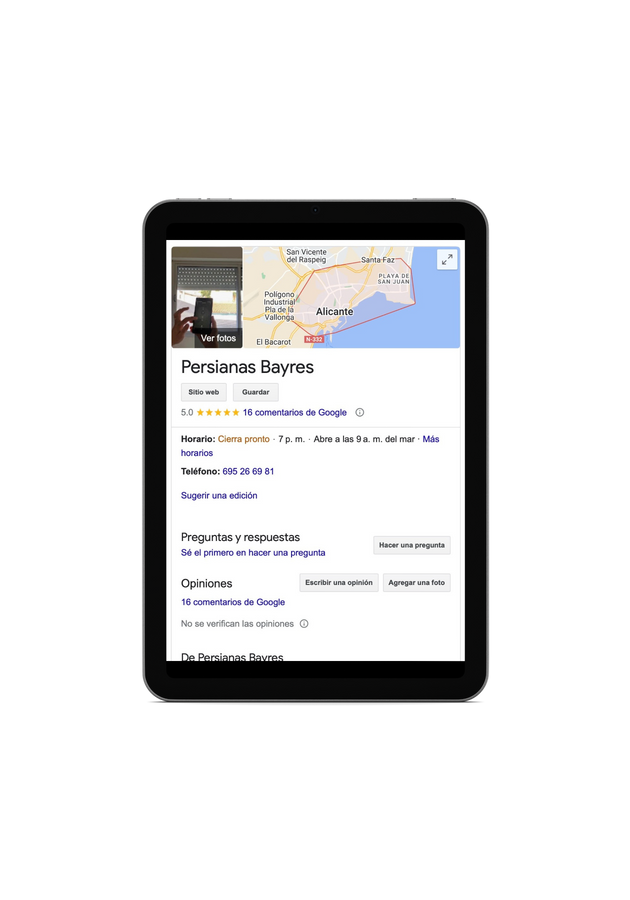Click Agregar una foto button
630x900 pixels.
tap(417, 583)
